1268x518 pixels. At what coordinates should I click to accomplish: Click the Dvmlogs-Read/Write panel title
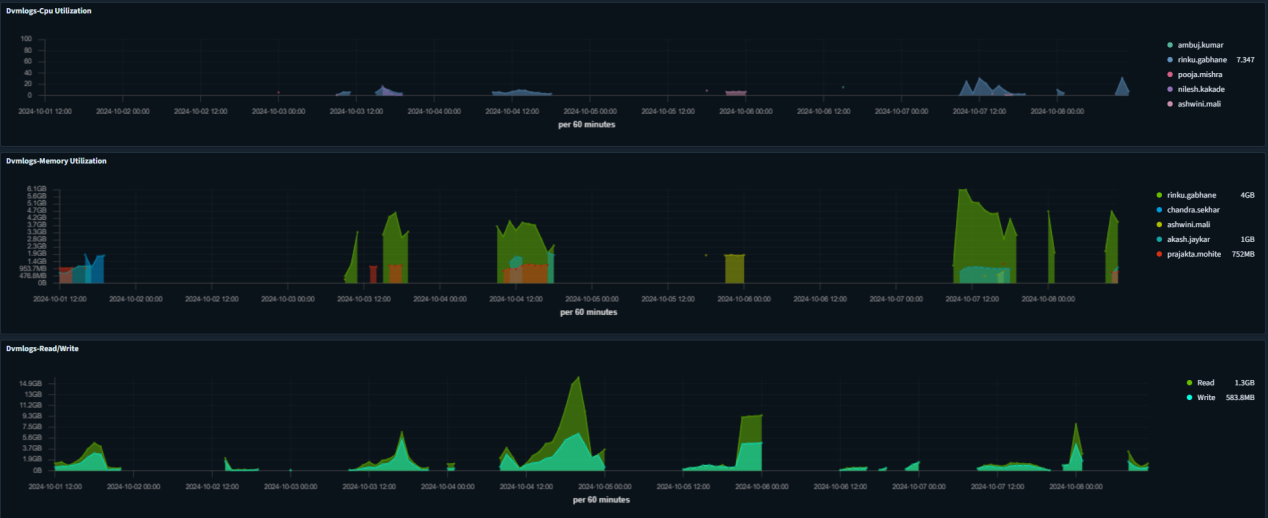pyautogui.click(x=43, y=348)
